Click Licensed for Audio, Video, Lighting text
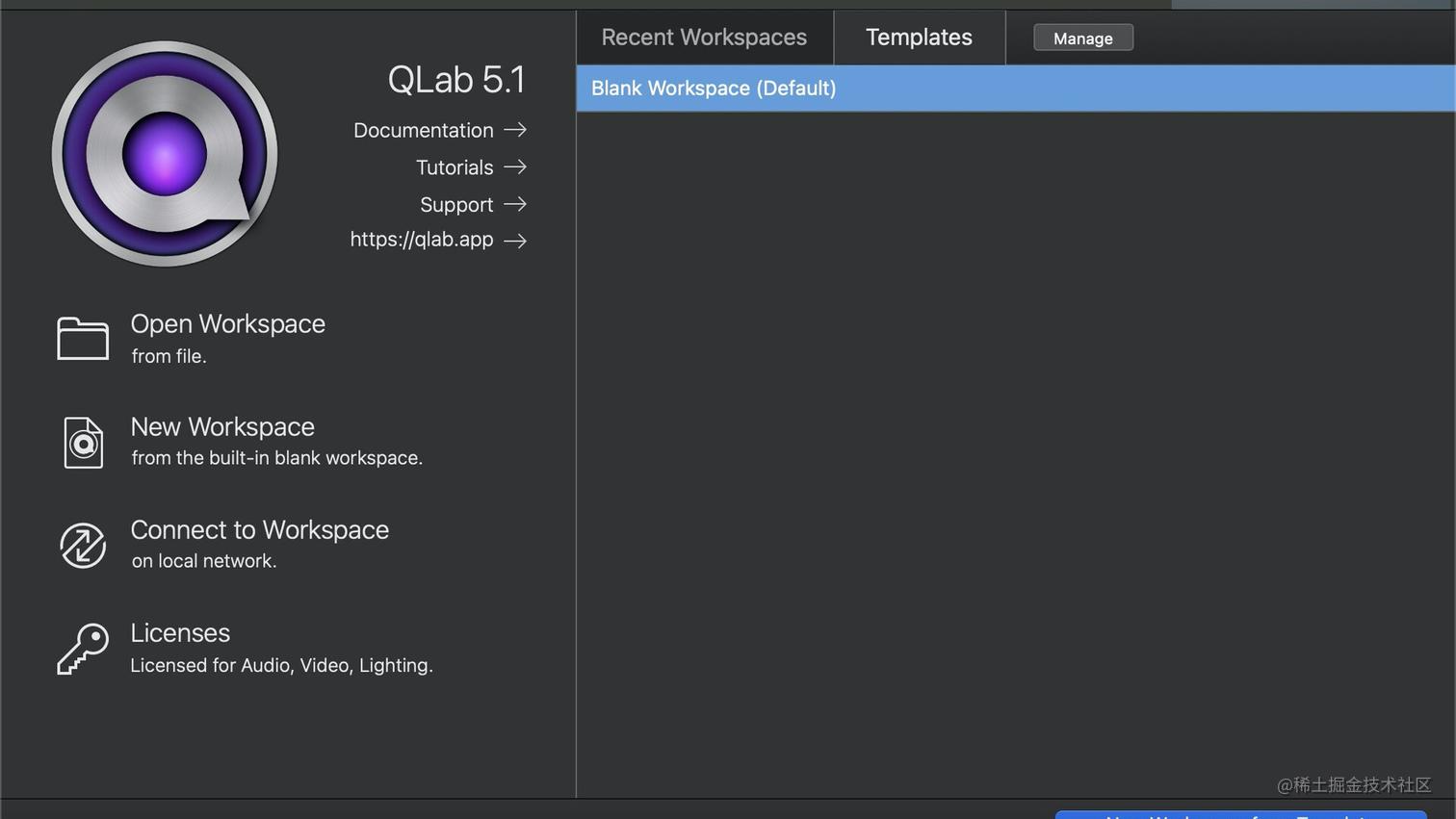Screen dimensions: 1456x819 pyautogui.click(x=281, y=664)
